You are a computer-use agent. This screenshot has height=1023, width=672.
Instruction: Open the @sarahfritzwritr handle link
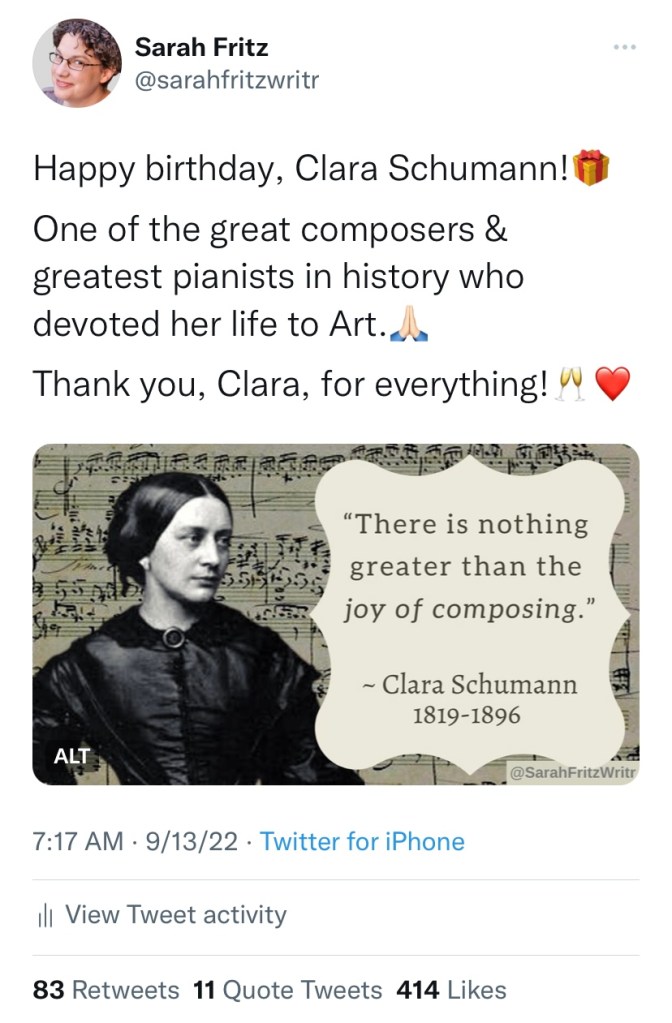[x=226, y=80]
